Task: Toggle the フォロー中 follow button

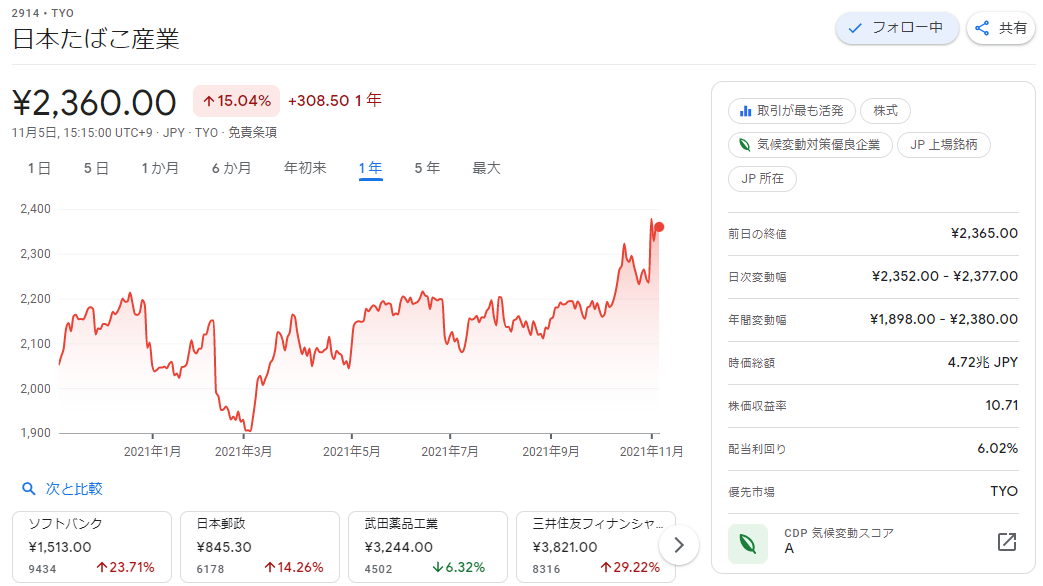Action: coord(897,28)
